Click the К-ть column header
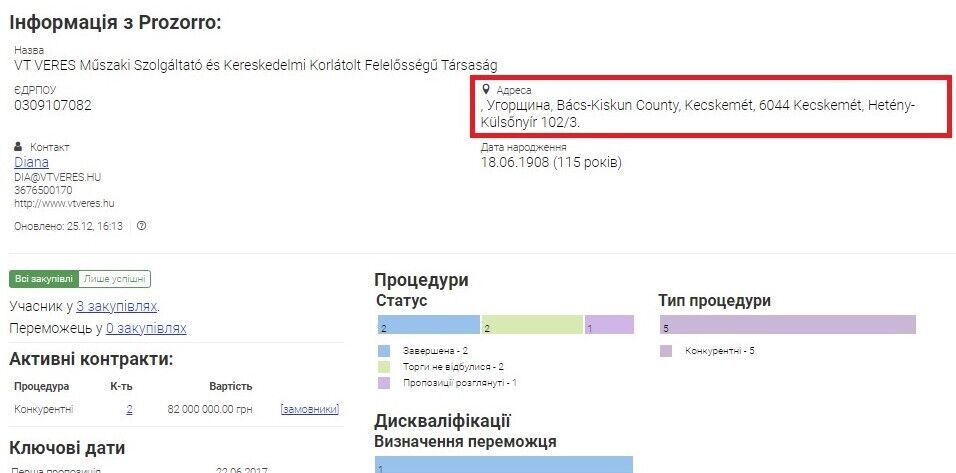 tap(121, 386)
